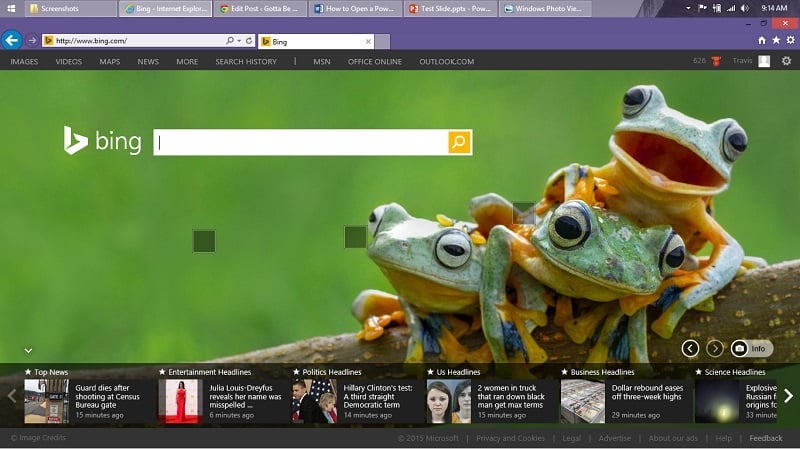The width and height of the screenshot is (800, 449).
Task: Expand the MORE menu in Bing navbar
Action: coord(187,62)
